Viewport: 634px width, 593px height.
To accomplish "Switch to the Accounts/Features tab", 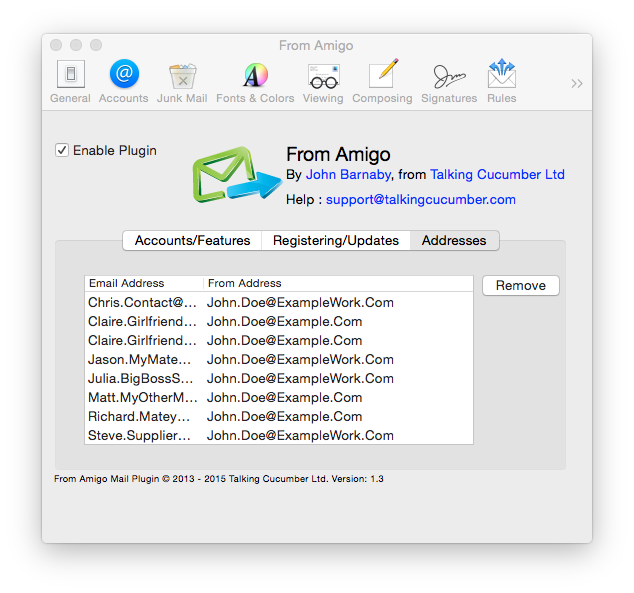I will (x=192, y=241).
